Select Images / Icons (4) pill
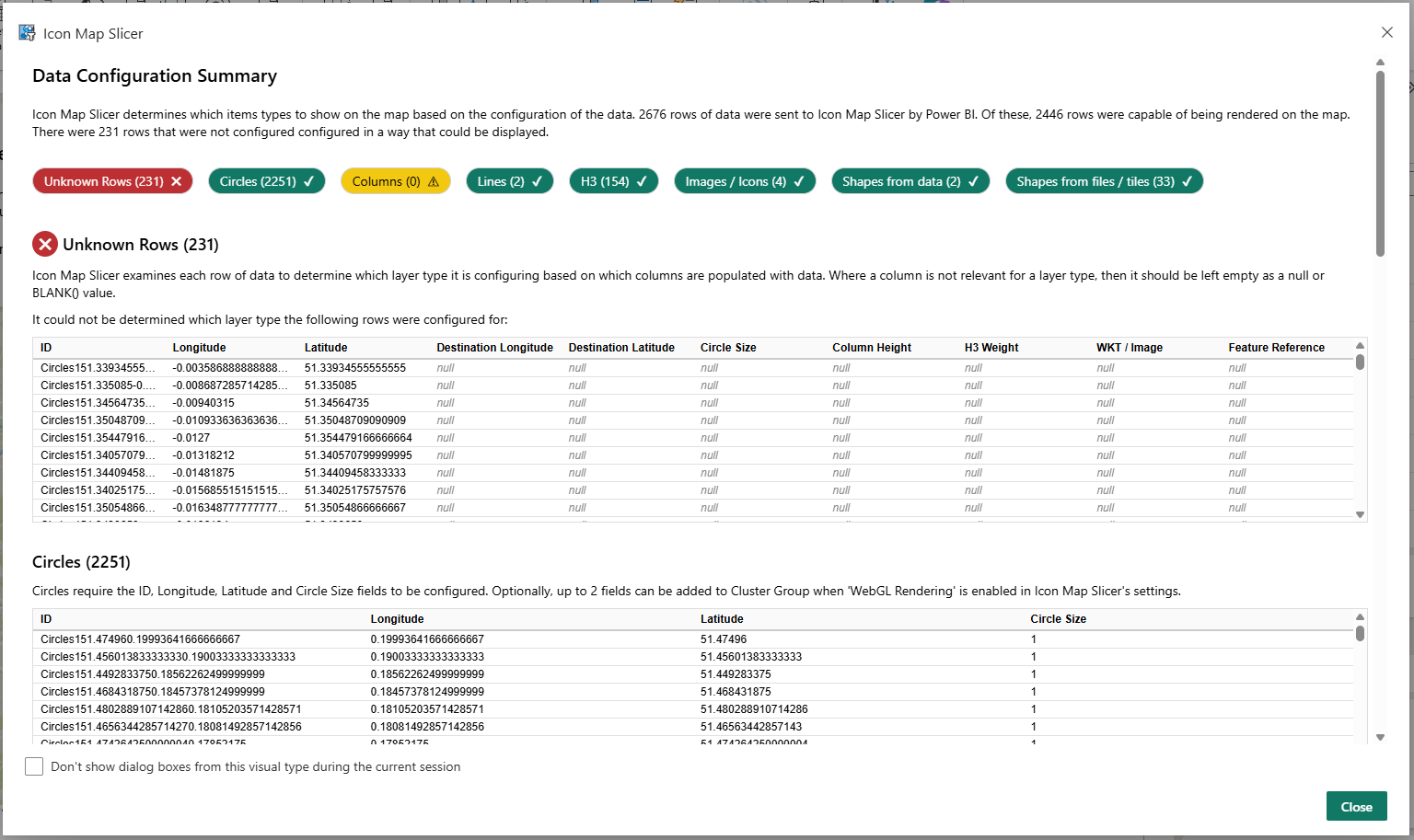Image resolution: width=1414 pixels, height=840 pixels. 744,181
